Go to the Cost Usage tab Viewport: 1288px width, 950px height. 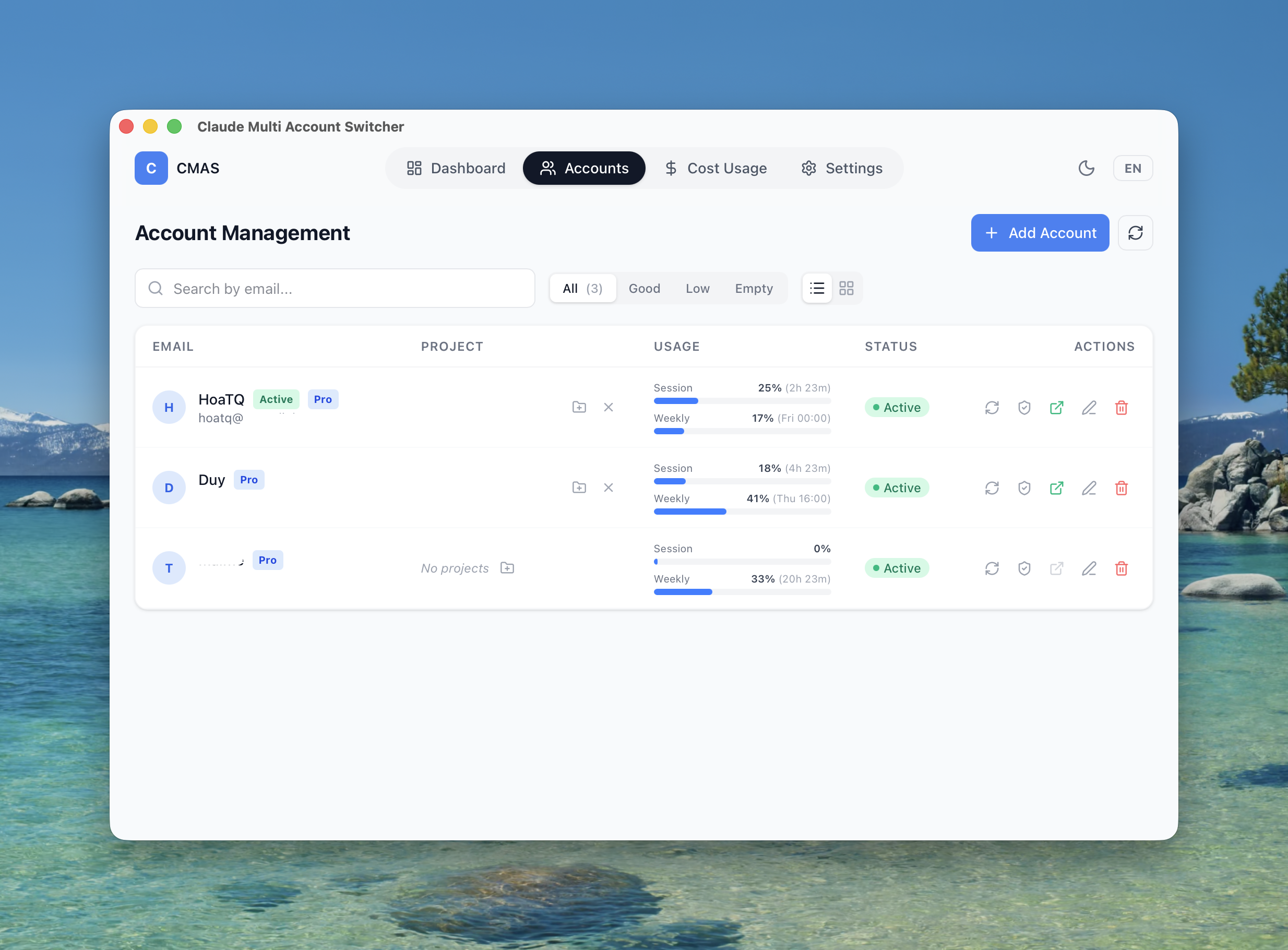point(715,168)
